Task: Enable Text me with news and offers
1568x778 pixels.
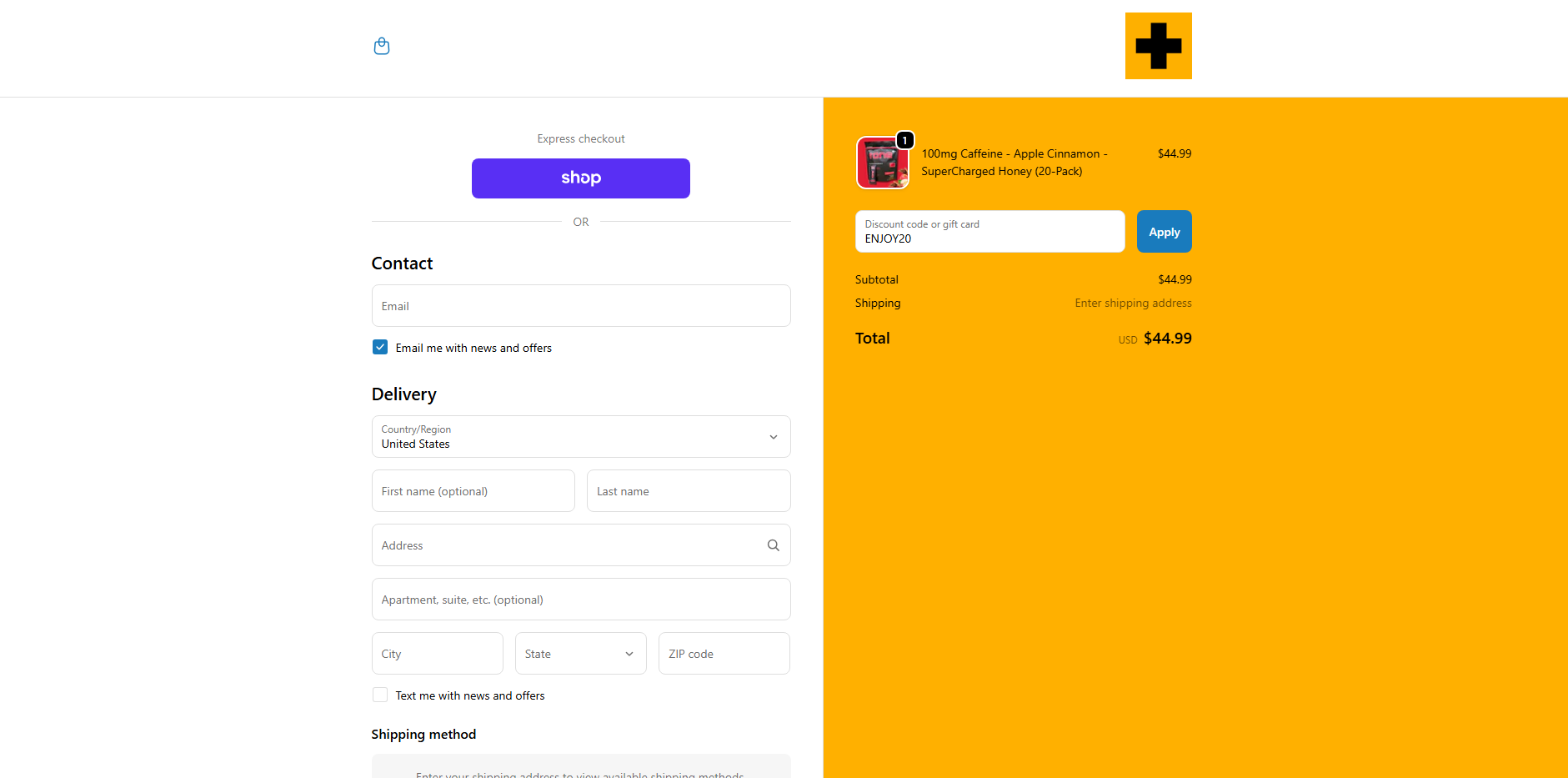Action: [380, 695]
